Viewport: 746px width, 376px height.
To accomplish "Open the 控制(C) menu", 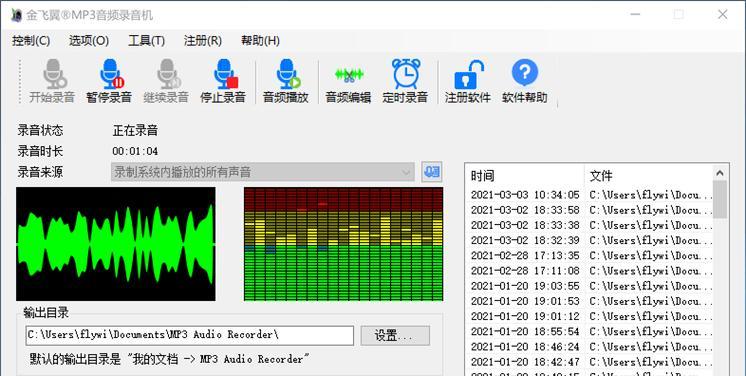I will [31, 41].
